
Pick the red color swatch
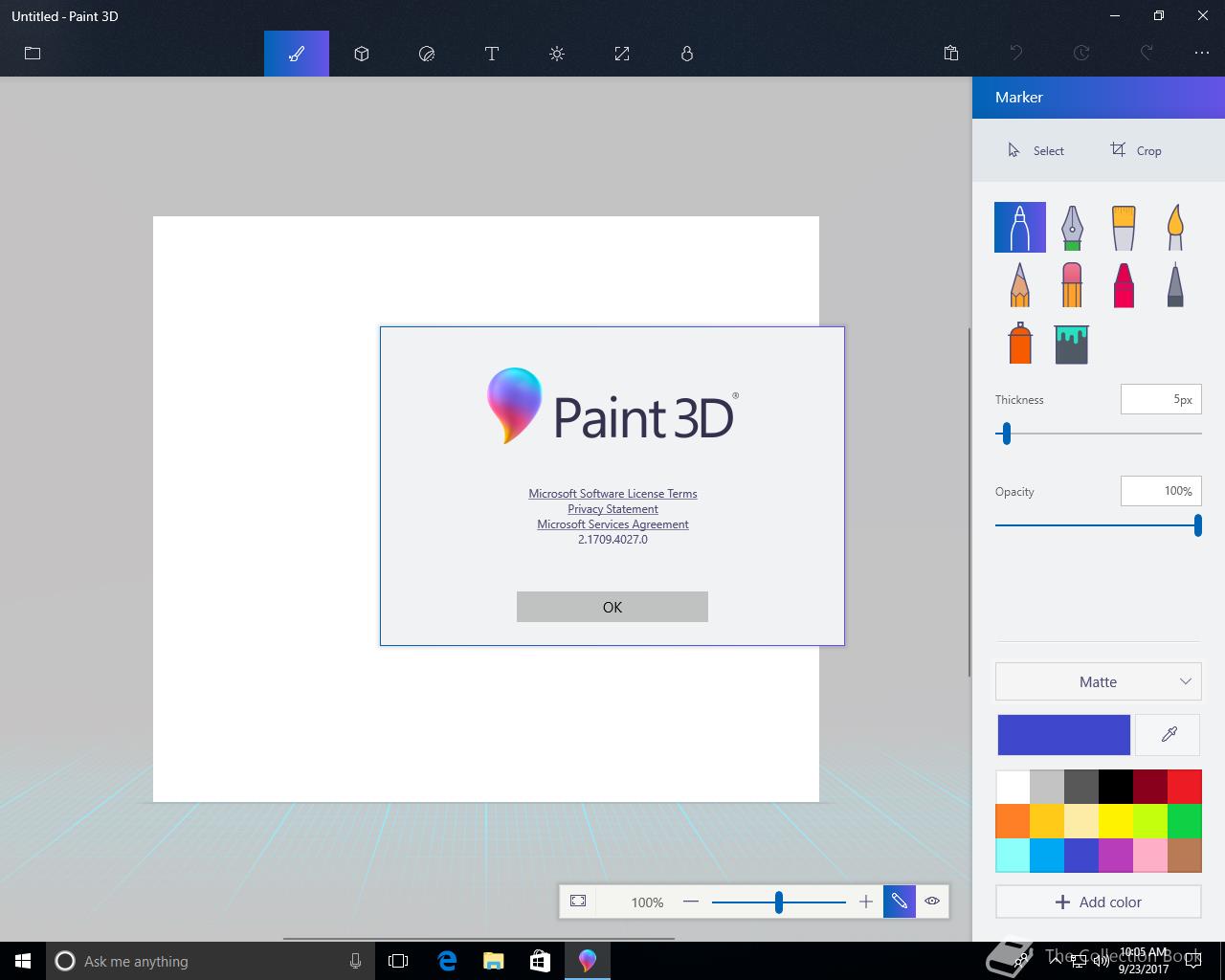1185,787
